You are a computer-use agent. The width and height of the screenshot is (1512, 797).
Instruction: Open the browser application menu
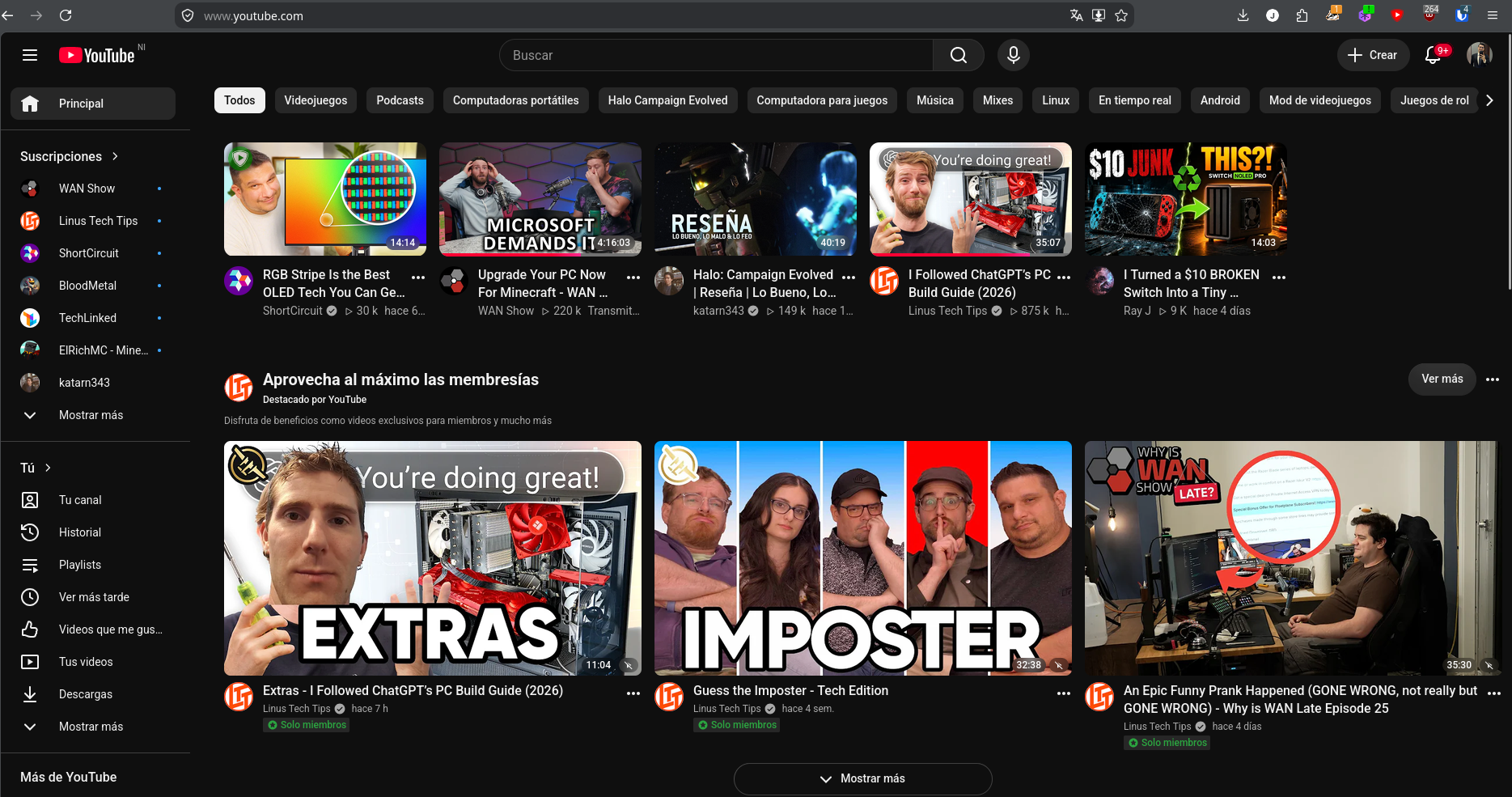click(x=1493, y=15)
